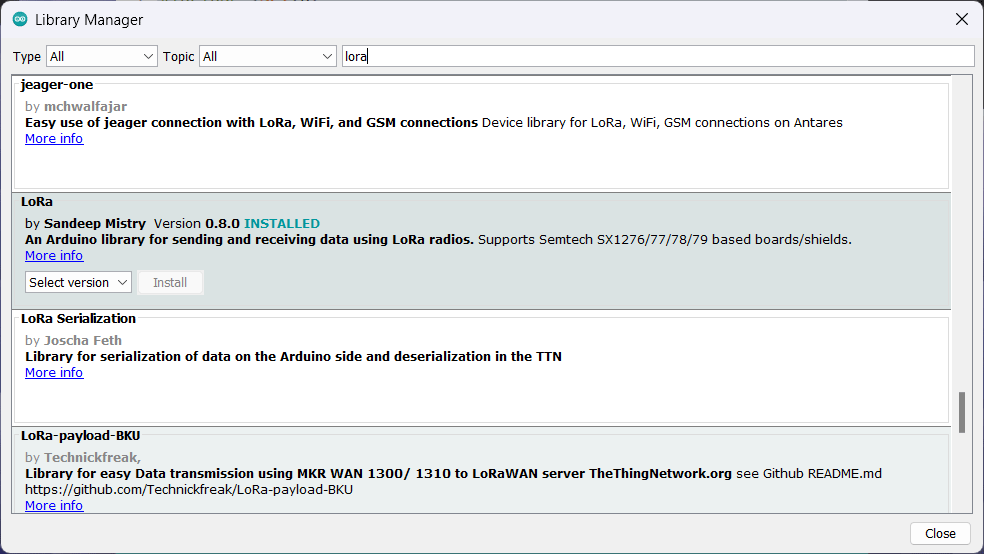Click the Library Manager window title
984x554 pixels.
[x=89, y=20]
